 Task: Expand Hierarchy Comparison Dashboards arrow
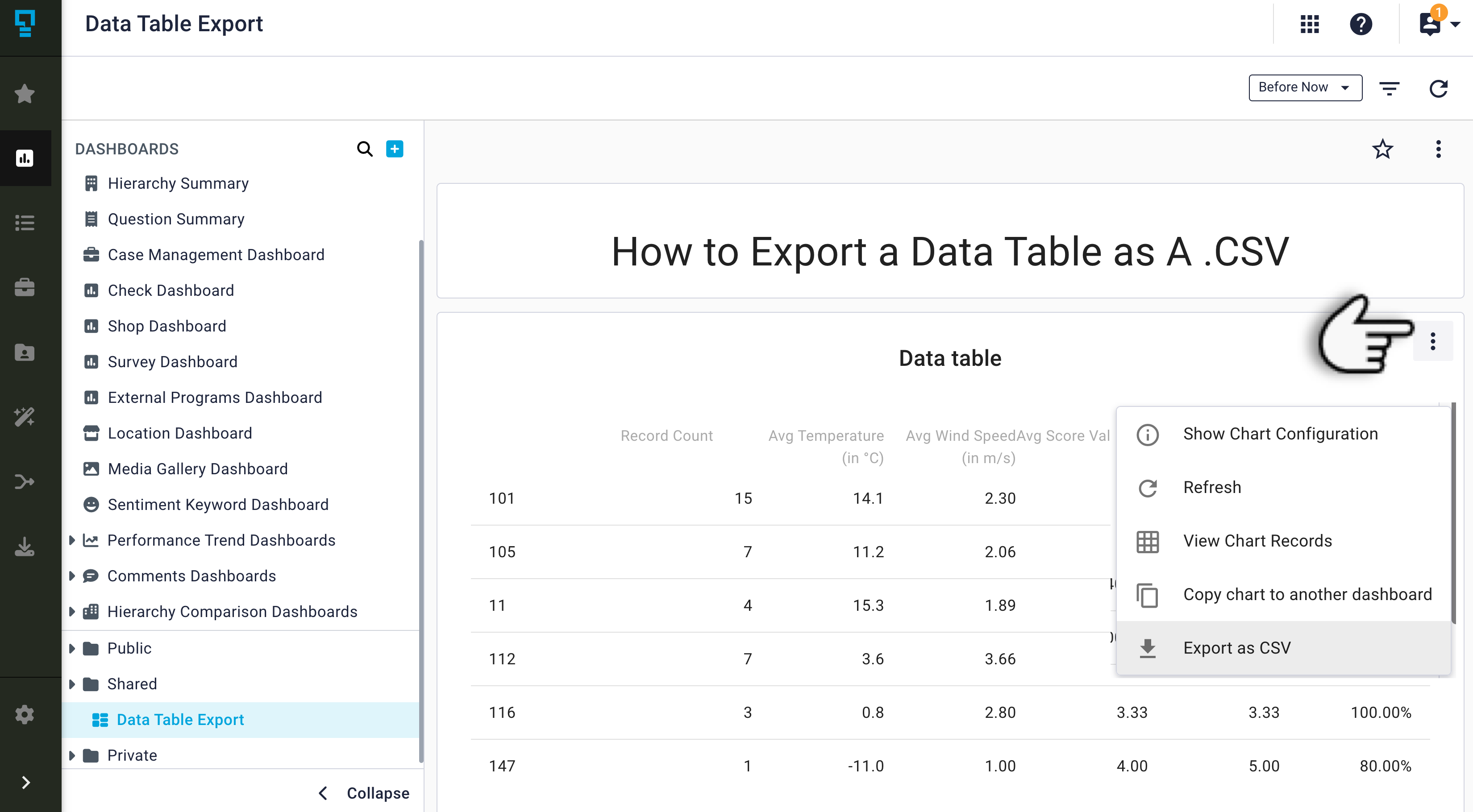point(71,611)
